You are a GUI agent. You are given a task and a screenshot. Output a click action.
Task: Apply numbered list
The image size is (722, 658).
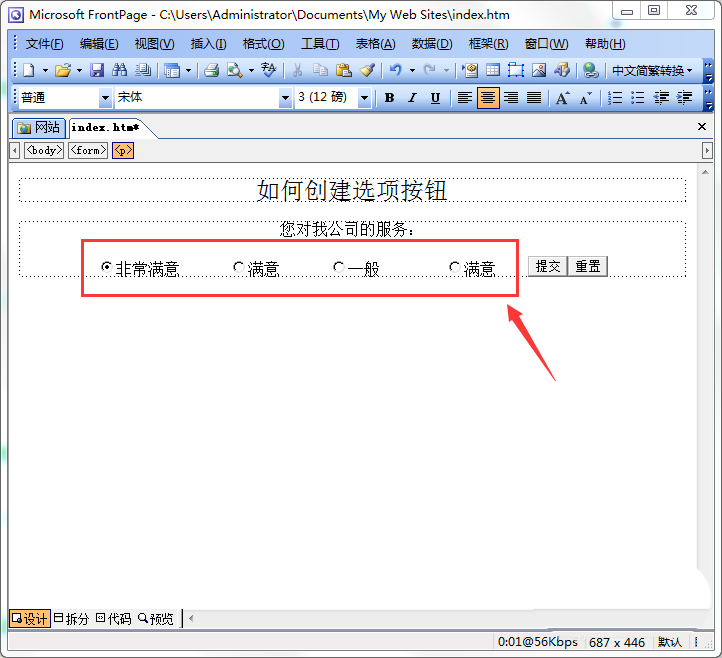pos(615,98)
